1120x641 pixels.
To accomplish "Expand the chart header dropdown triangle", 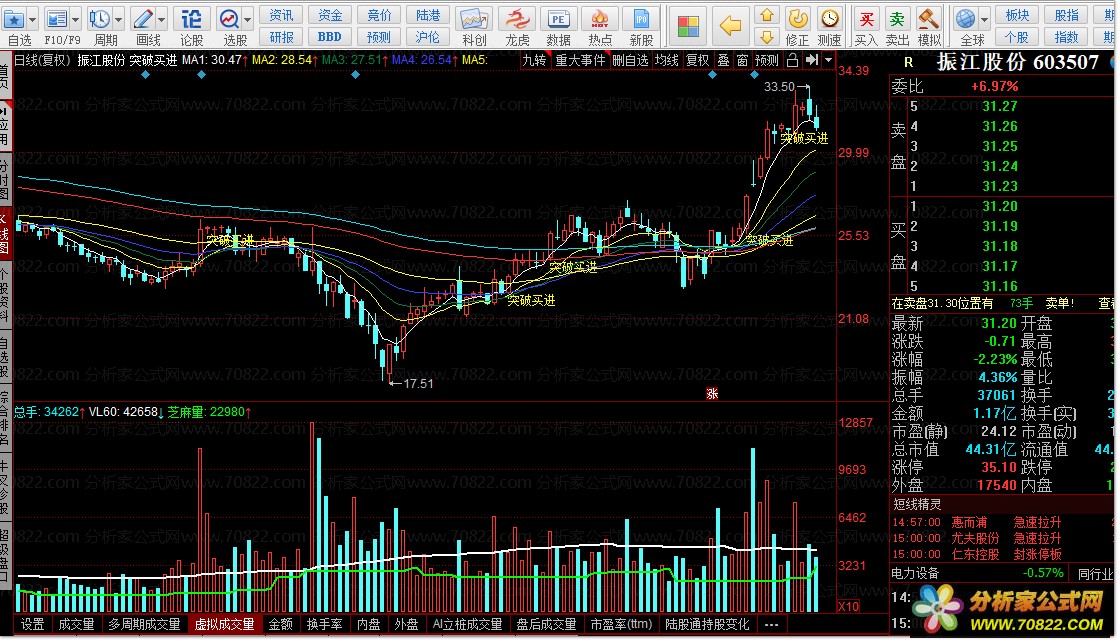I will click(829, 61).
